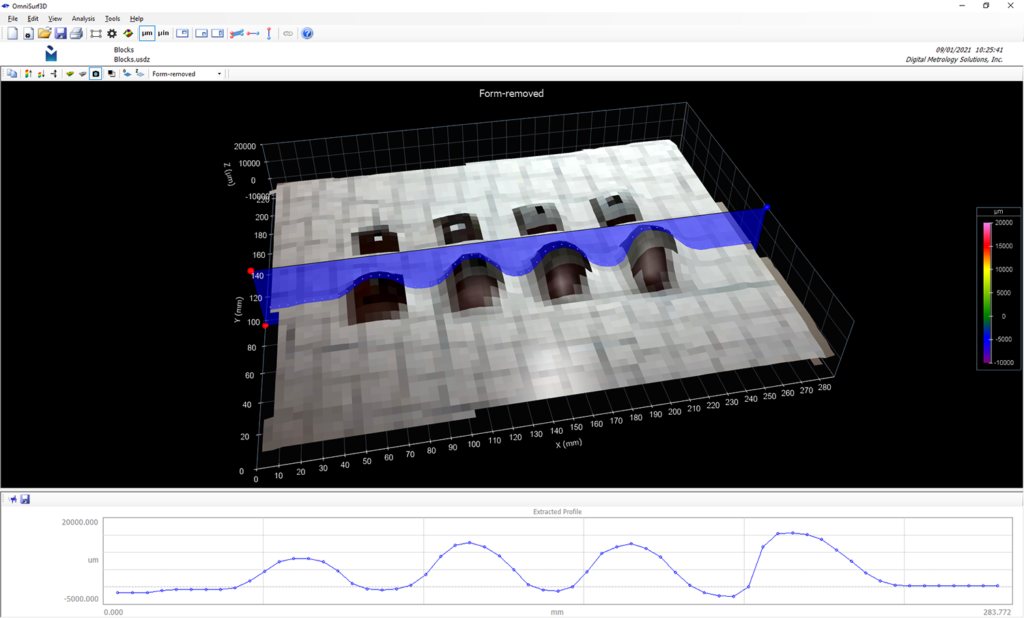
Task: Select the µin units toolbar icon
Action: click(164, 33)
